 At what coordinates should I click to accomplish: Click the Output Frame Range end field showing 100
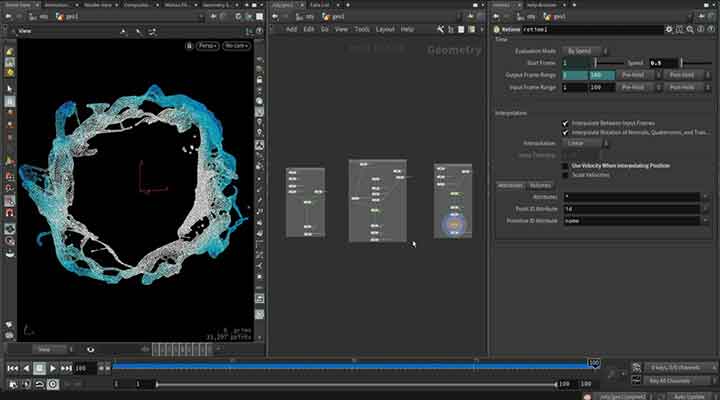[x=602, y=75]
